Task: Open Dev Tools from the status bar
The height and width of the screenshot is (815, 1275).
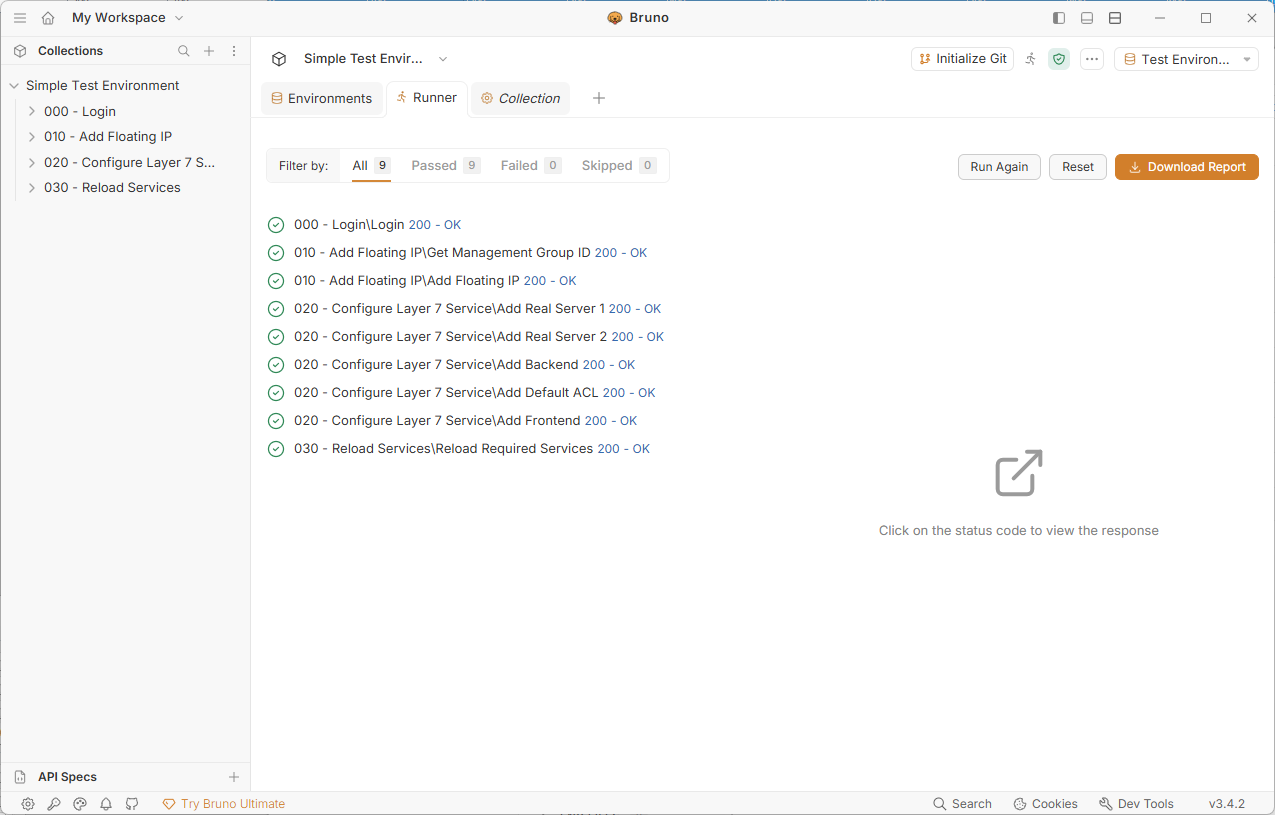Action: pos(1136,804)
